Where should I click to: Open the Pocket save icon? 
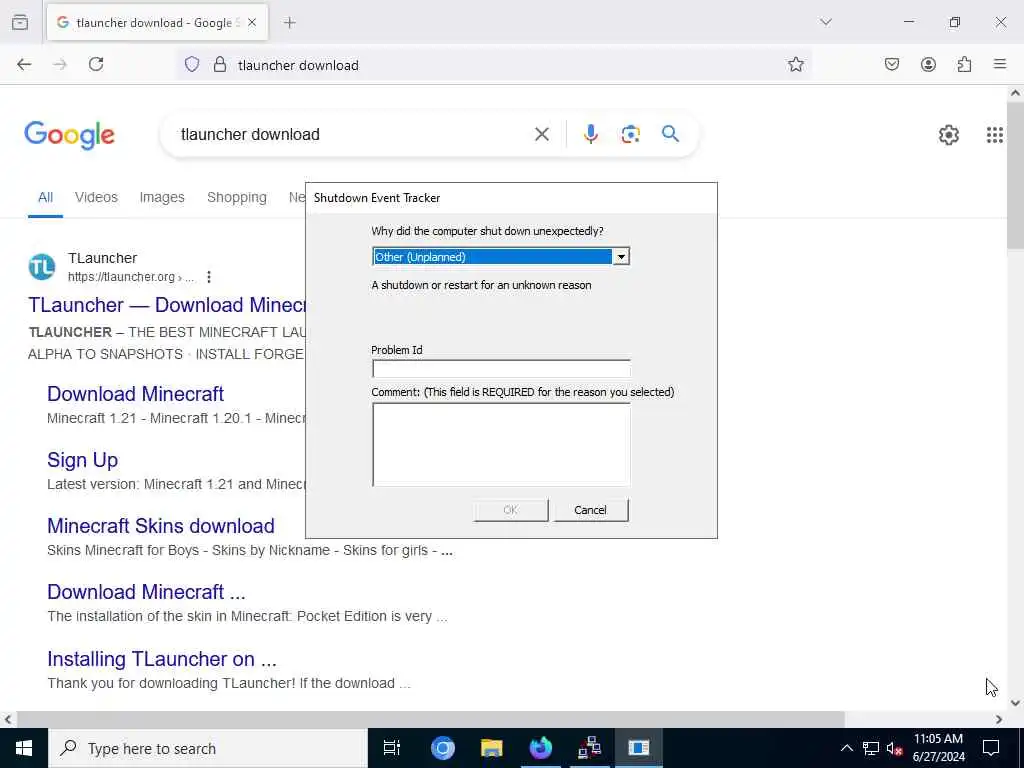tap(892, 64)
